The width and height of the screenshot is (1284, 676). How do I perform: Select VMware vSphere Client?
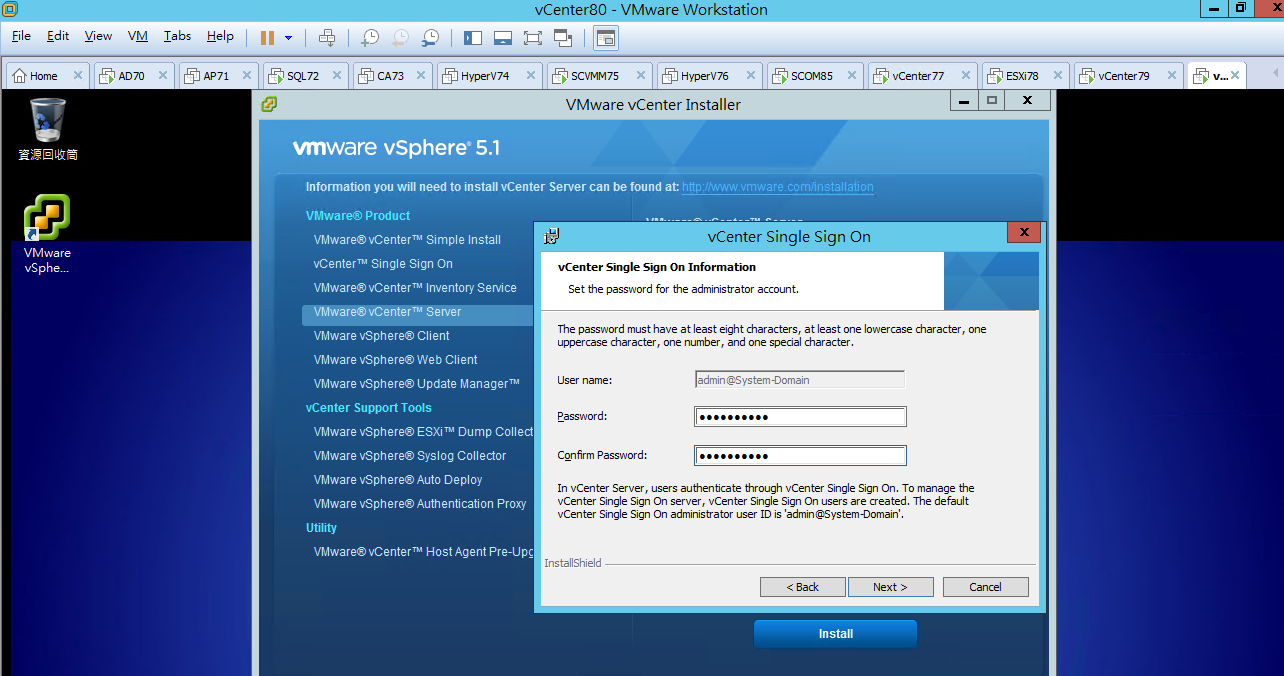(x=381, y=336)
